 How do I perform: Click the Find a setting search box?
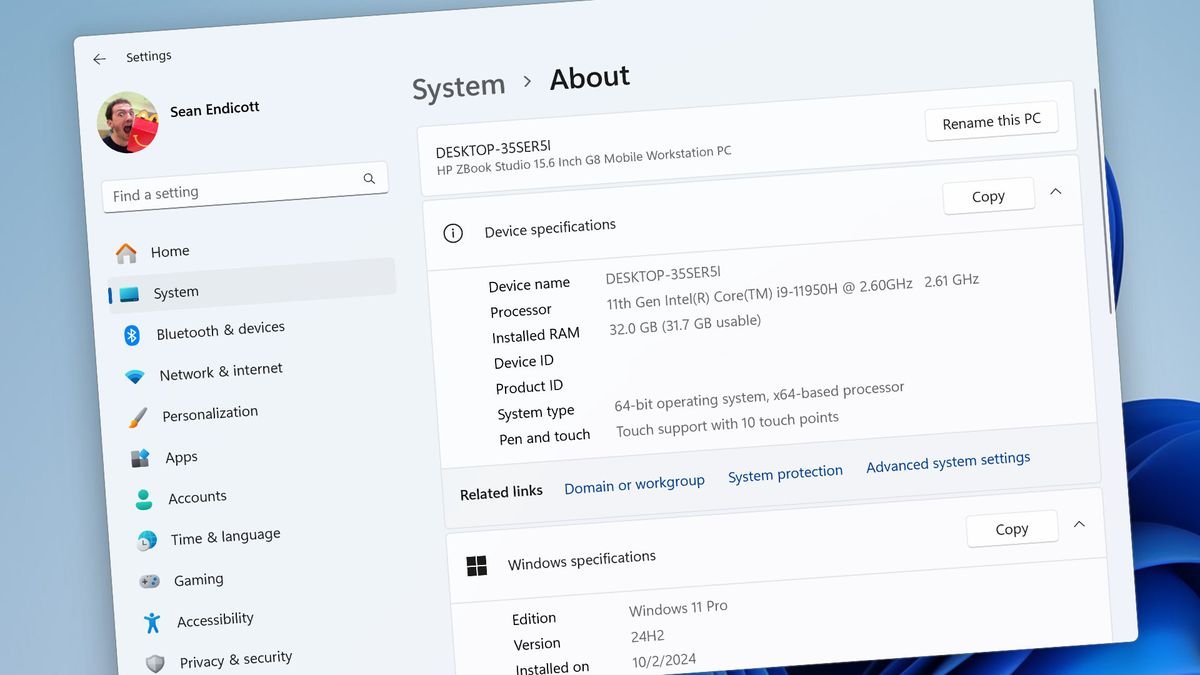[x=244, y=187]
